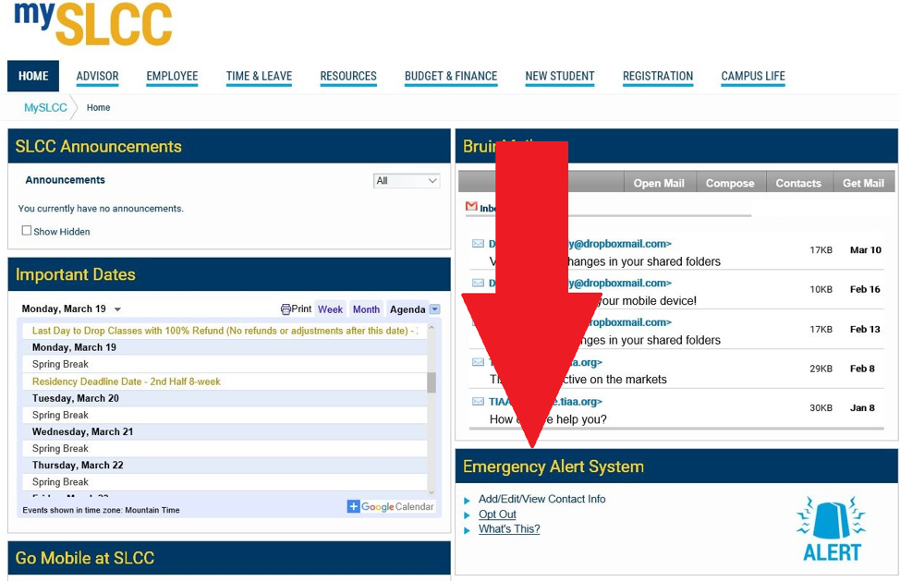Viewport: 900px width, 581px height.
Task: Open the Feb 8 email envelope icon
Action: (x=478, y=362)
